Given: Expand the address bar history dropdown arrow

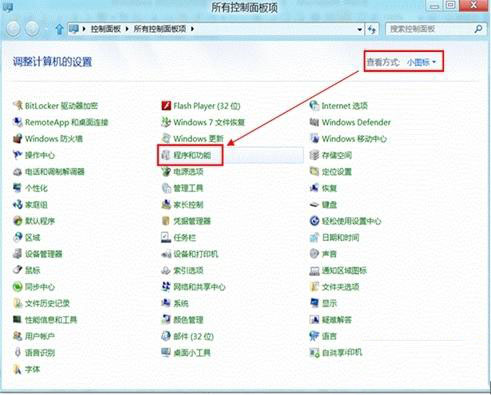Looking at the screenshot, I should (360, 29).
